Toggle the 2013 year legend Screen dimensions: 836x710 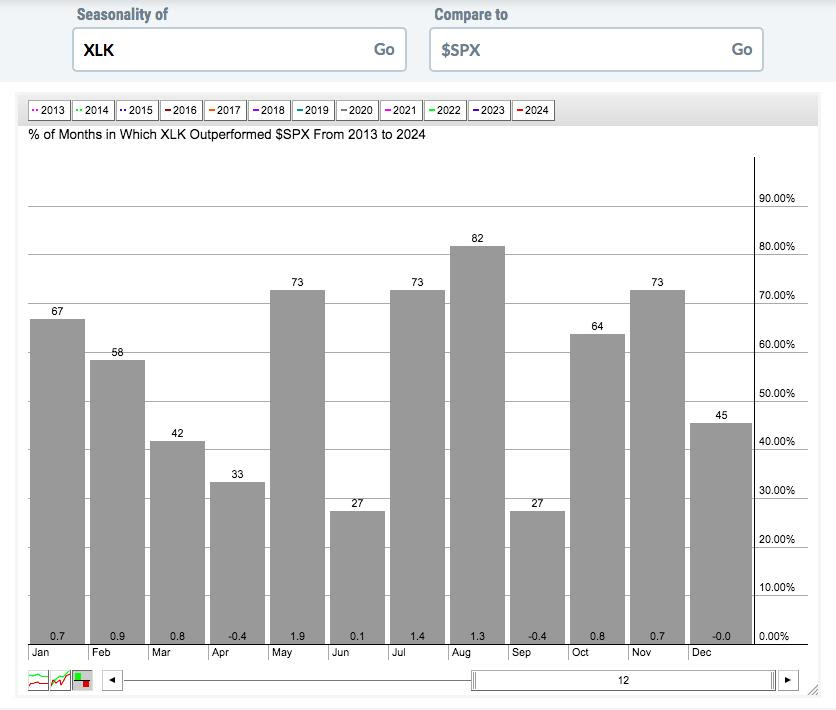click(x=49, y=110)
